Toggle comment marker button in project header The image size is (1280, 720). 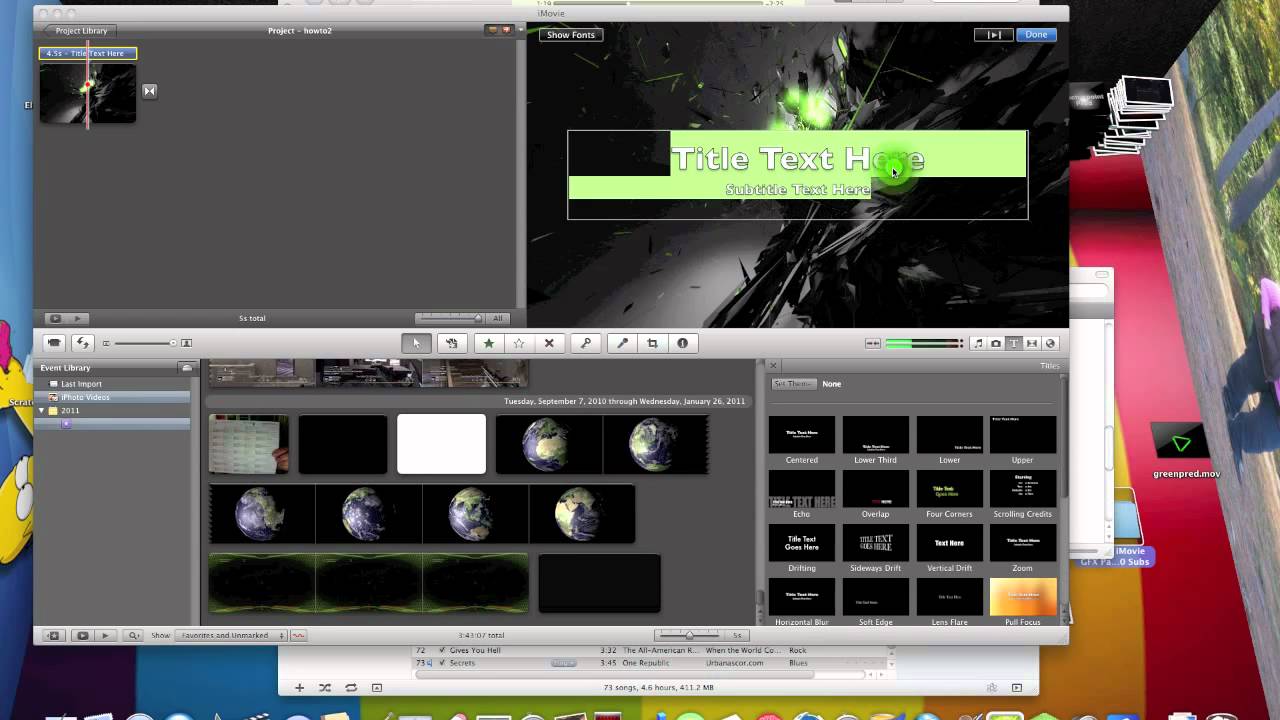click(x=491, y=30)
